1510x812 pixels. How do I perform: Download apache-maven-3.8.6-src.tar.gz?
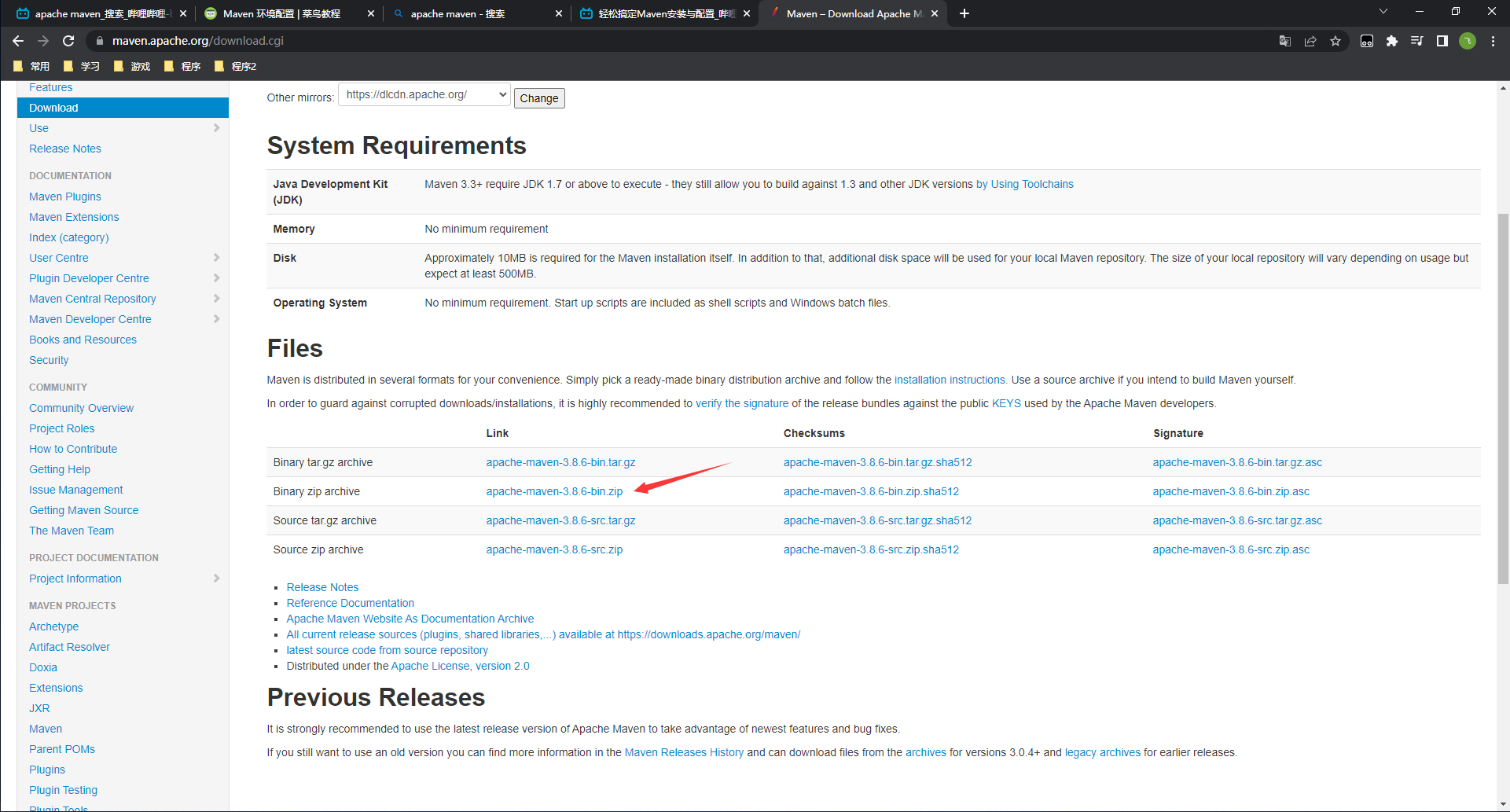point(560,520)
